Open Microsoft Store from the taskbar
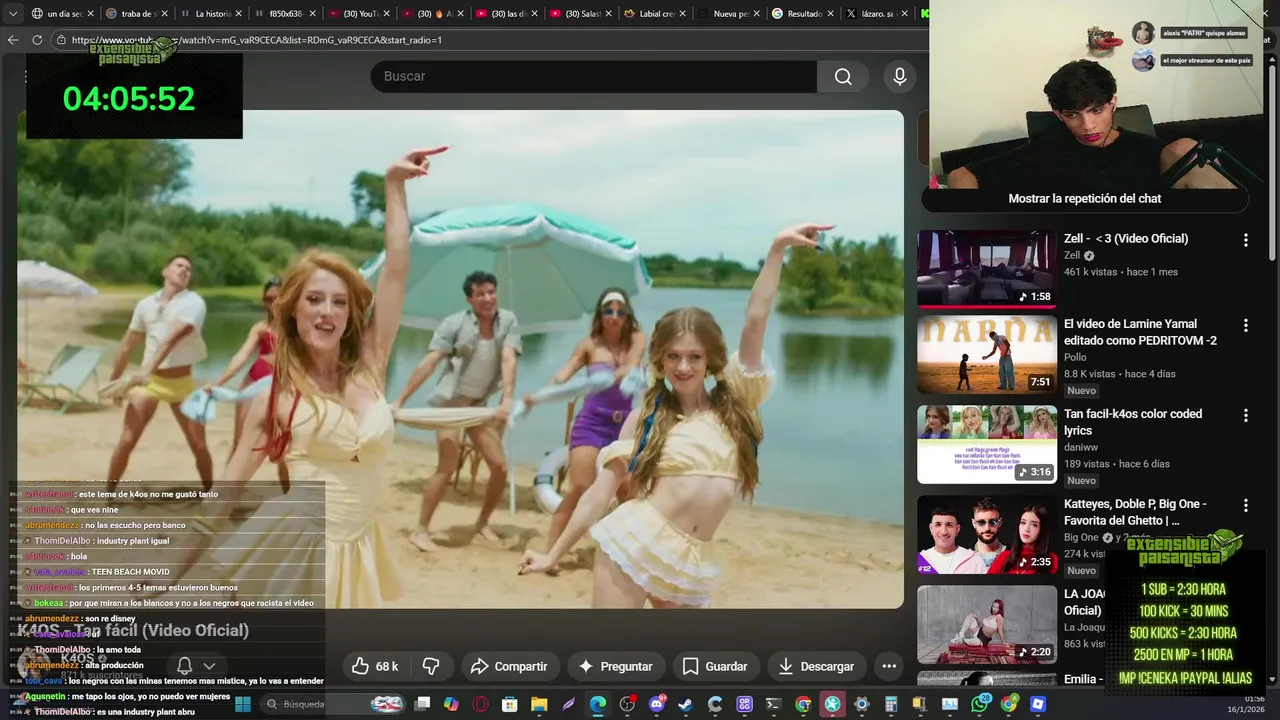The width and height of the screenshot is (1280, 720). coord(509,704)
